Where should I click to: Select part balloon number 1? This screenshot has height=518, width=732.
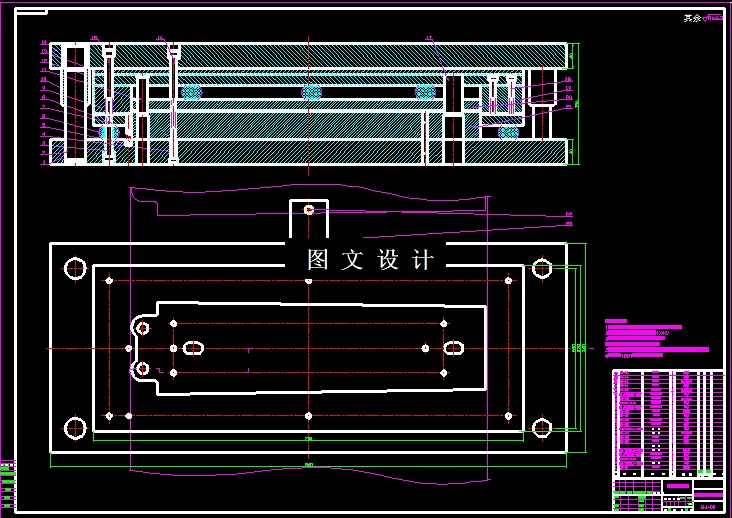click(x=44, y=162)
